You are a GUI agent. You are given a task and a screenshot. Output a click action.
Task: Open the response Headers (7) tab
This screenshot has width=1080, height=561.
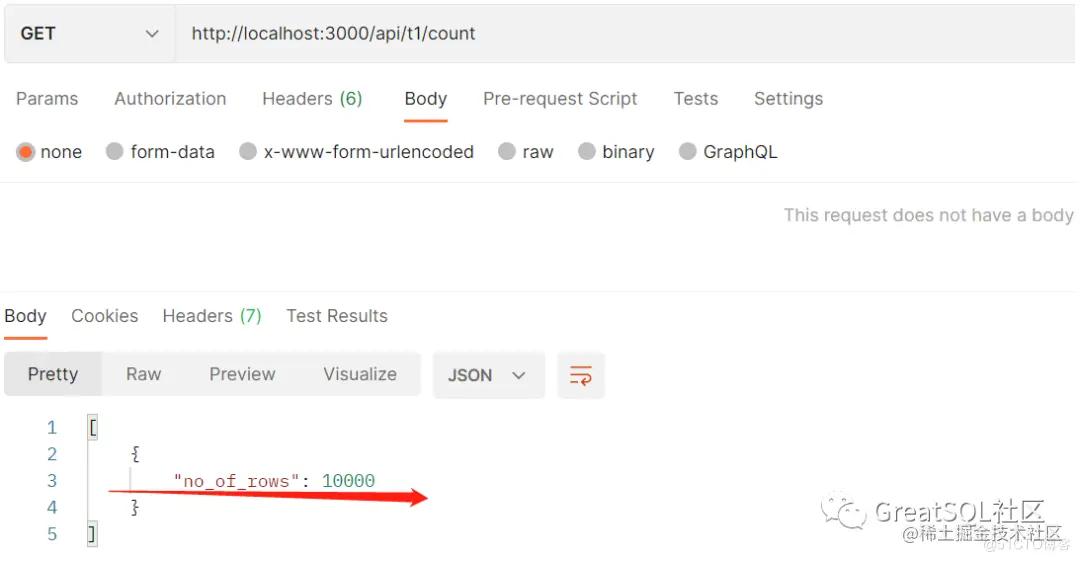point(212,316)
